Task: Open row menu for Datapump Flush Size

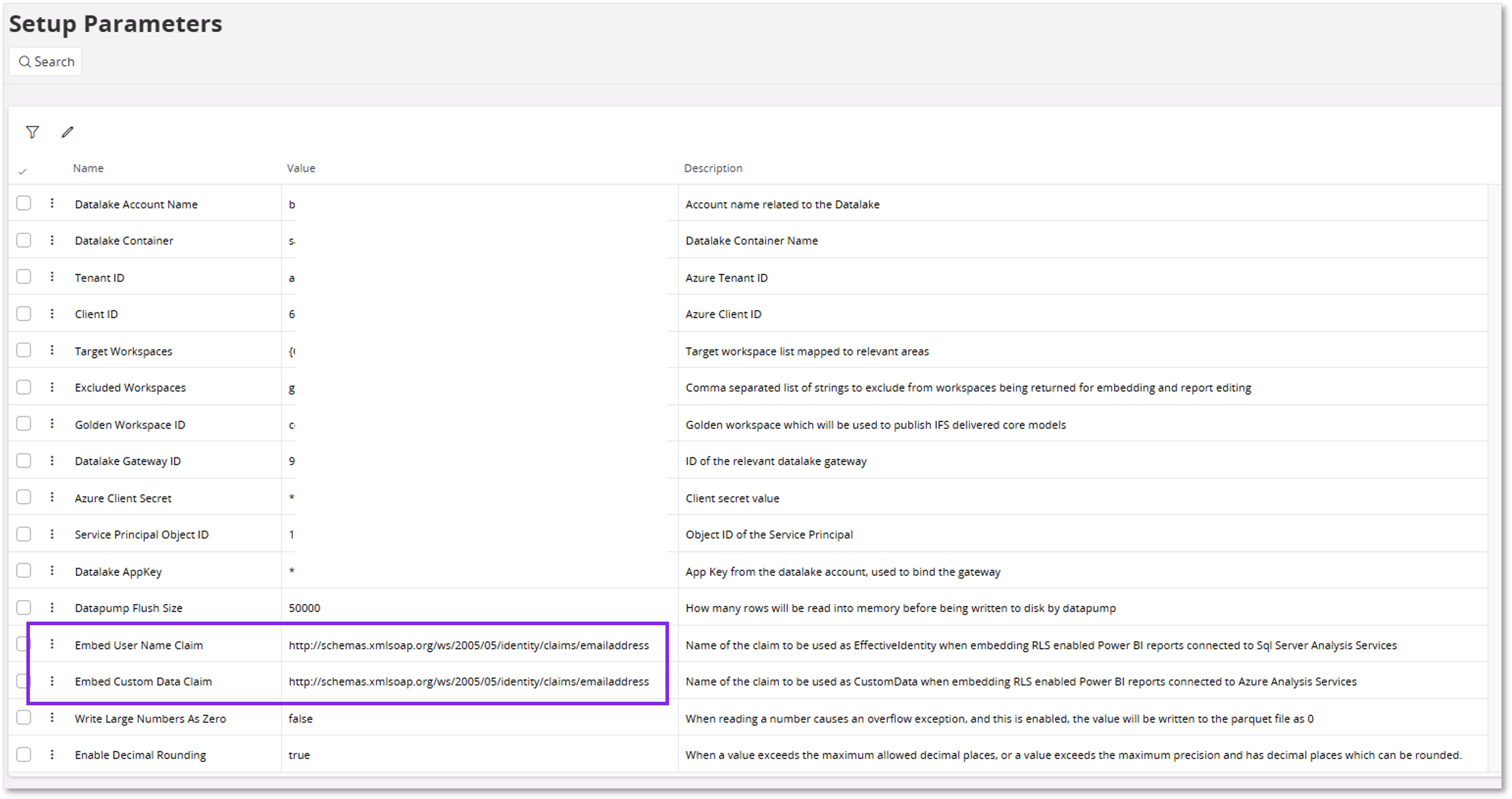Action: (52, 607)
